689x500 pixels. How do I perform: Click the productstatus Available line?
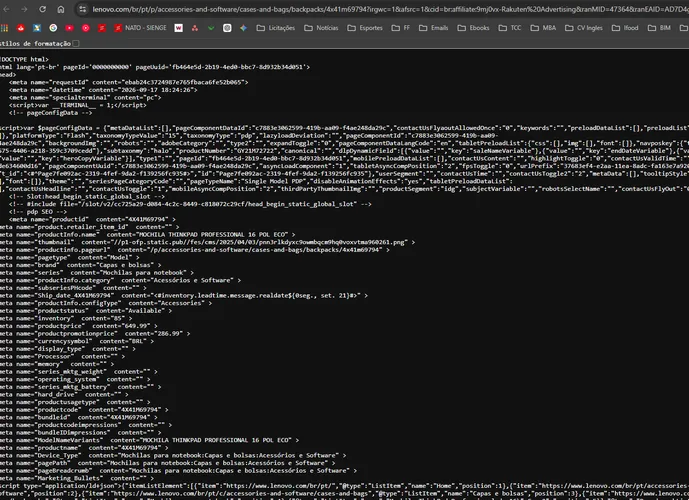[x=86, y=311]
